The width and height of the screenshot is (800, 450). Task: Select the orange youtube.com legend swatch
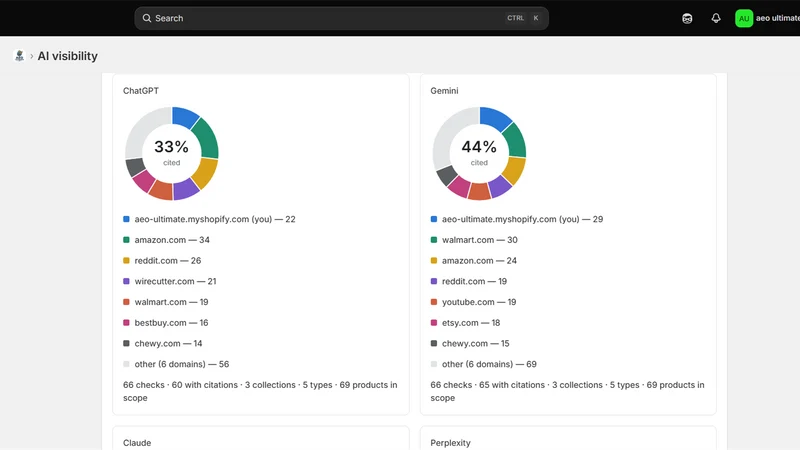[434, 302]
